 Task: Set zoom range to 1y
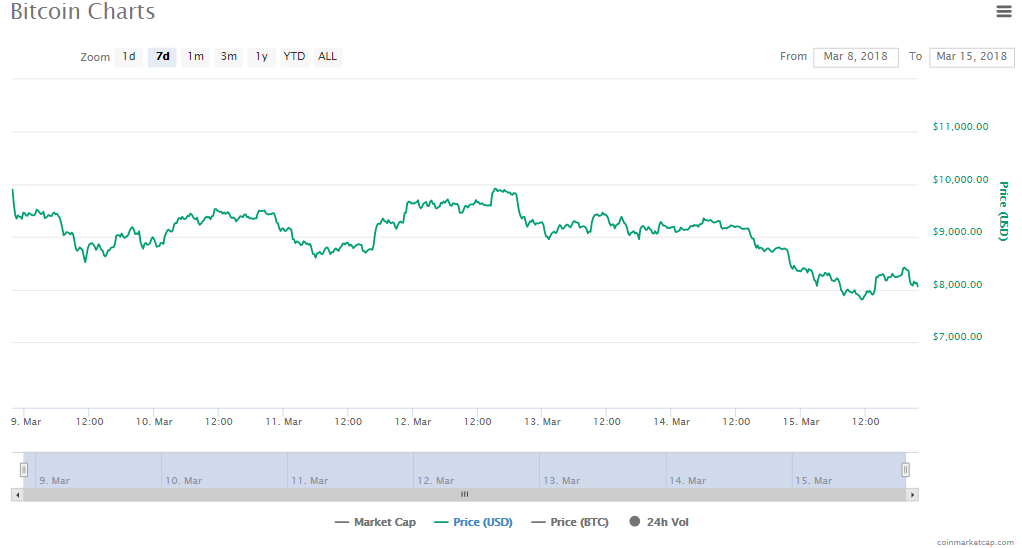(x=261, y=57)
